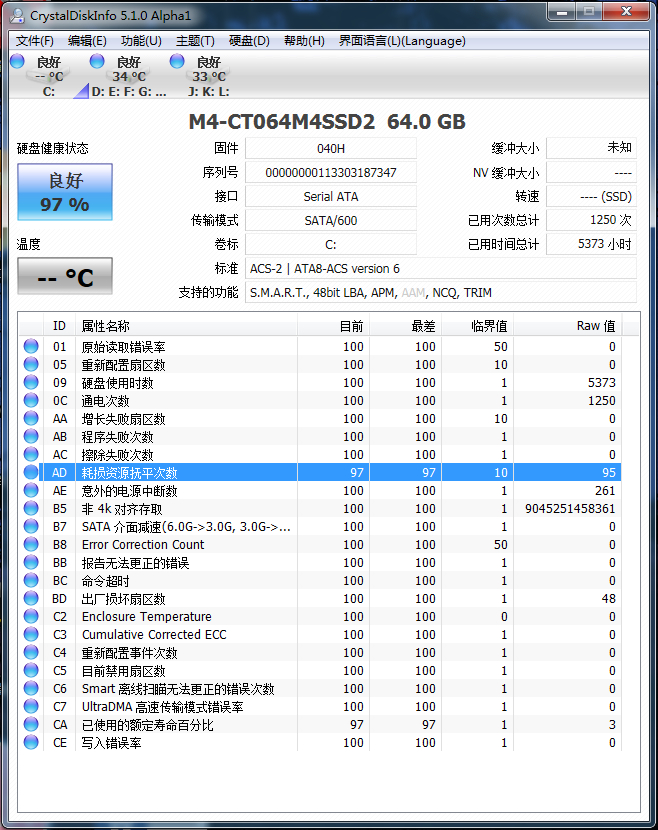The width and height of the screenshot is (658, 830).
Task: Click status orb of row 0C 通电次数
Action: click(x=31, y=400)
